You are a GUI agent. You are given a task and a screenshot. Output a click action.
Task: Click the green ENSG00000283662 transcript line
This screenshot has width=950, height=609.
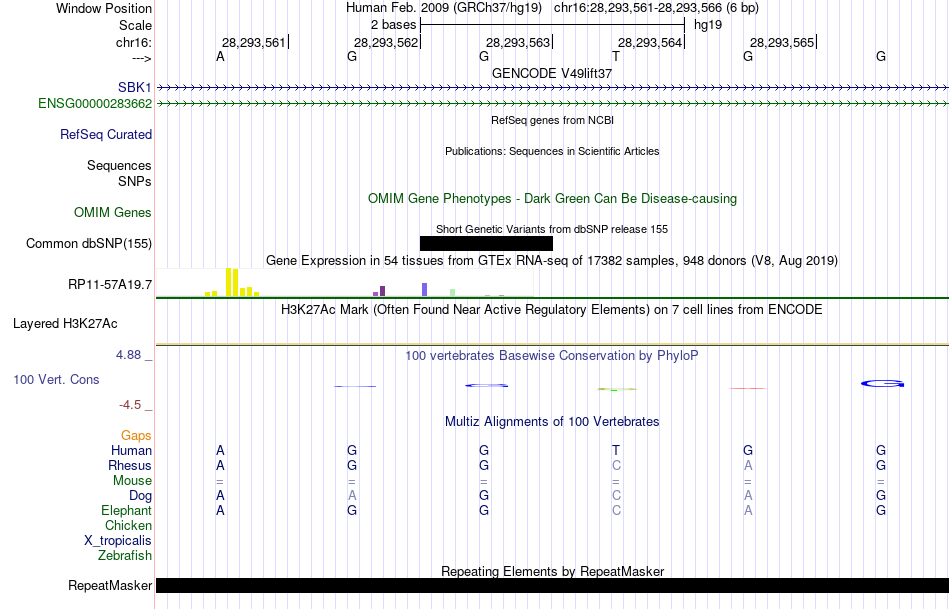[552, 104]
